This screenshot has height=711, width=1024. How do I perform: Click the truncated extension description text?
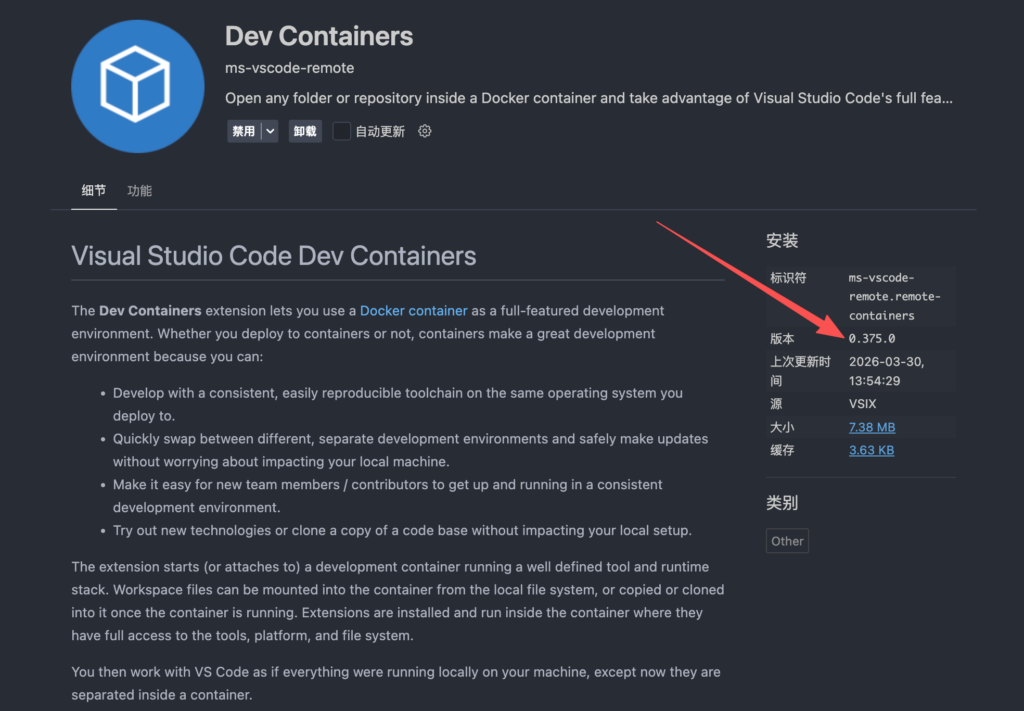pos(588,98)
